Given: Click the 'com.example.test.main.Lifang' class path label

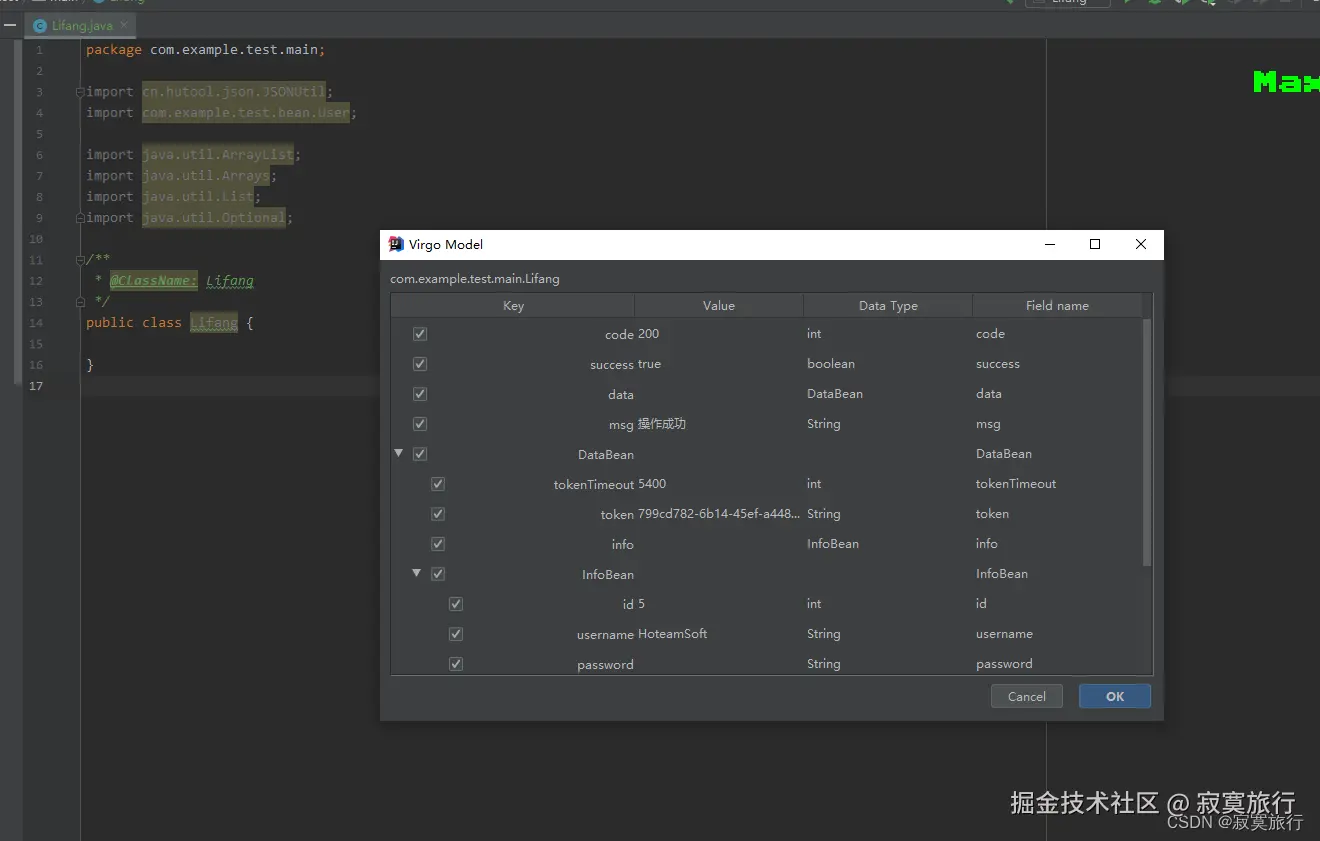Looking at the screenshot, I should click(475, 279).
